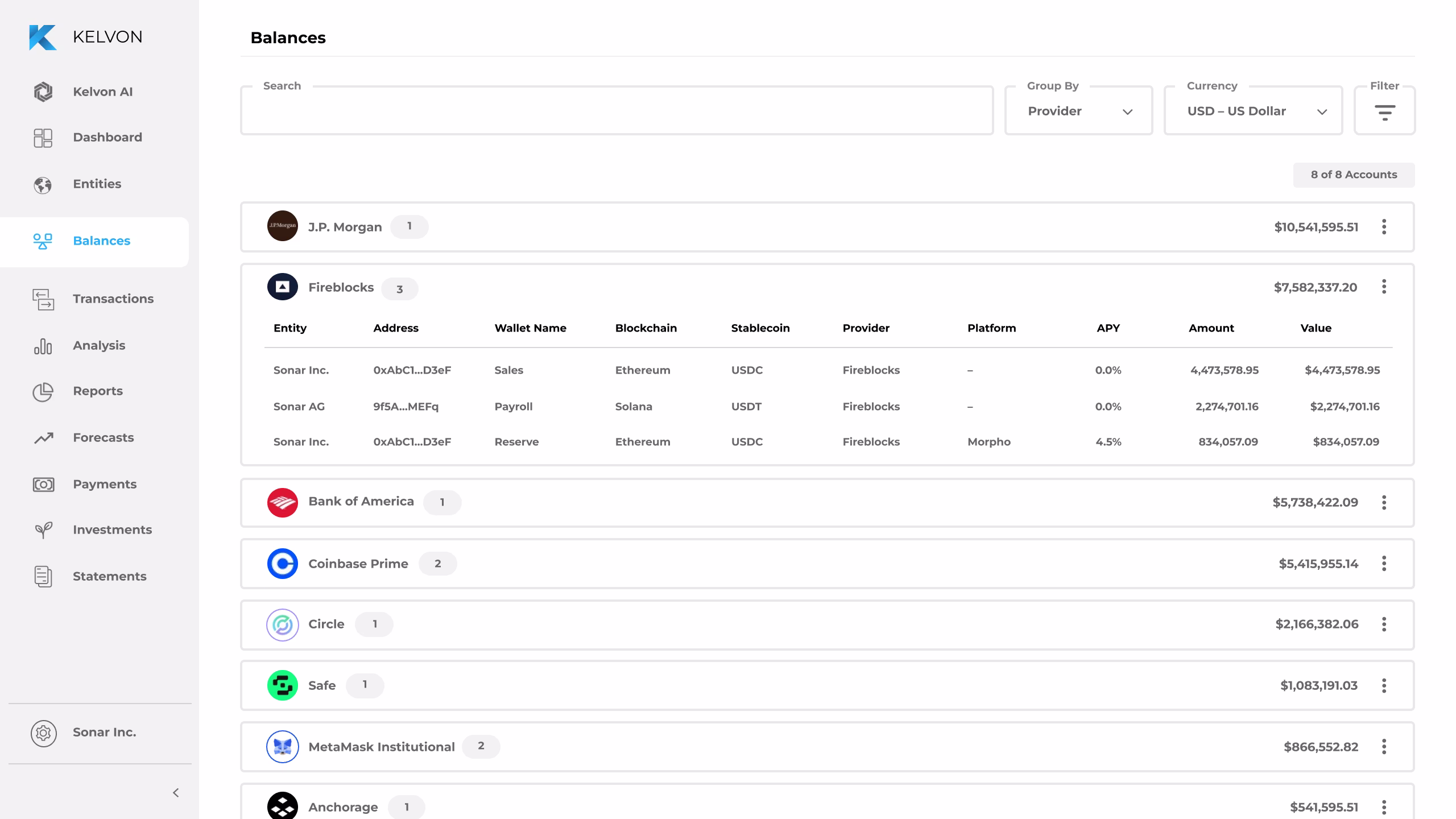Click the 4.5% APY value
This screenshot has width=1456, height=819.
coord(1108,442)
